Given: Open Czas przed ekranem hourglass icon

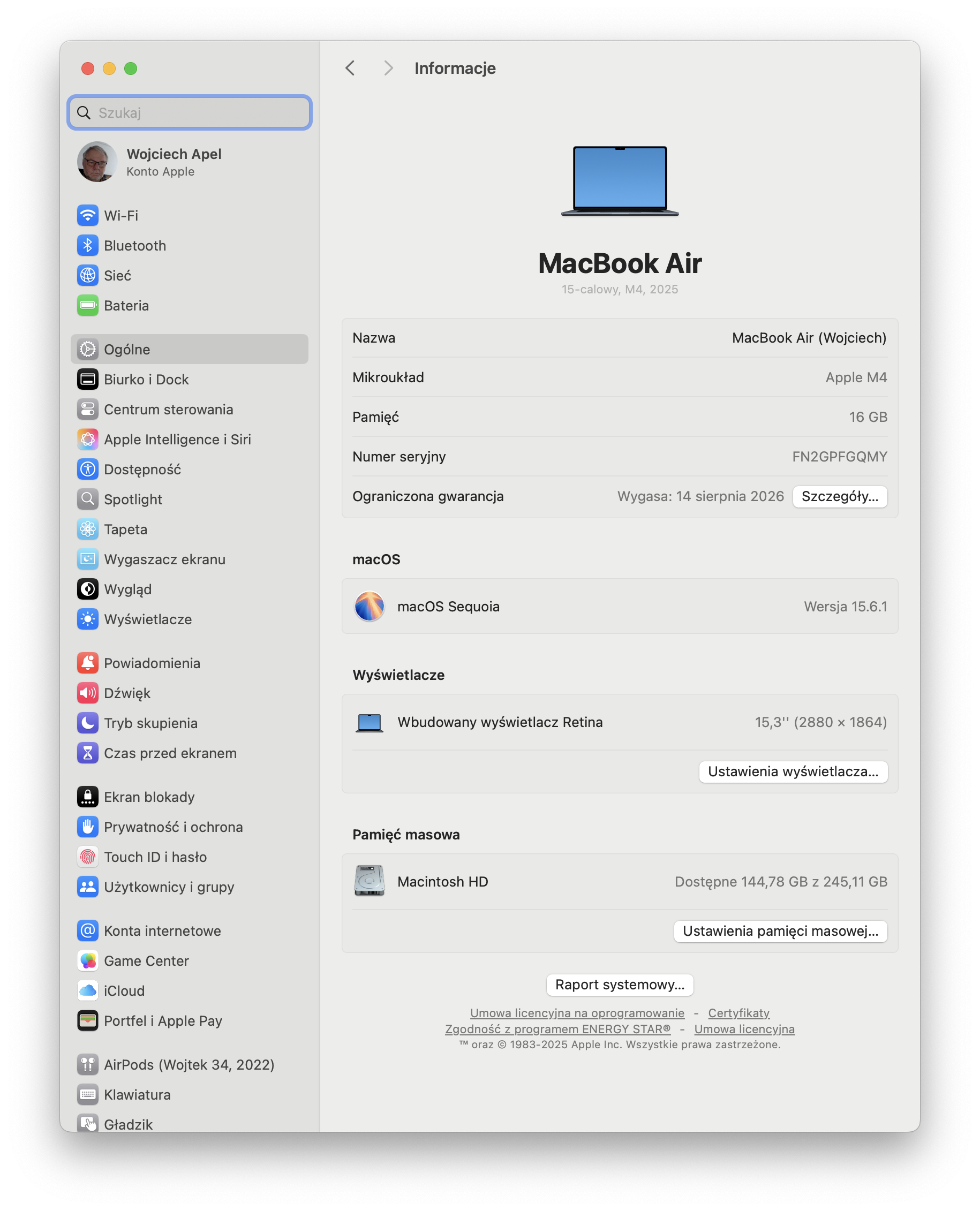Looking at the screenshot, I should click(87, 753).
